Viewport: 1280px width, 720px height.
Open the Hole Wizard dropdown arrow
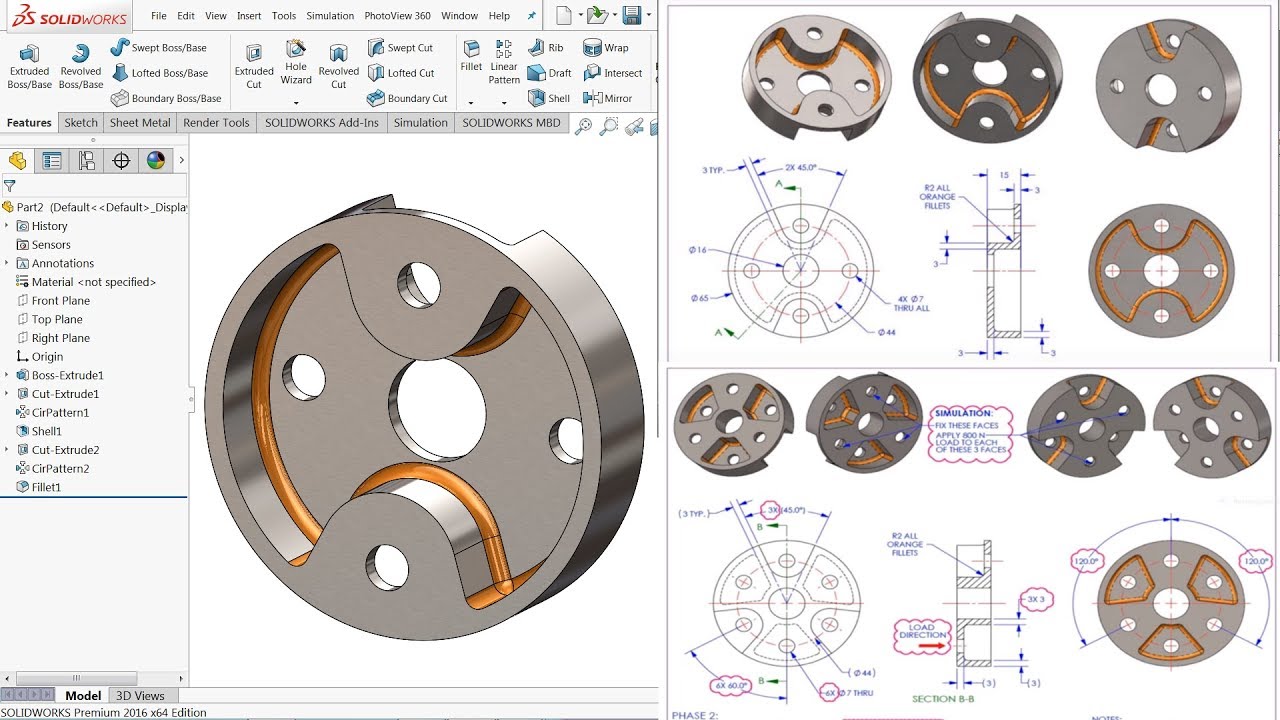tap(296, 102)
